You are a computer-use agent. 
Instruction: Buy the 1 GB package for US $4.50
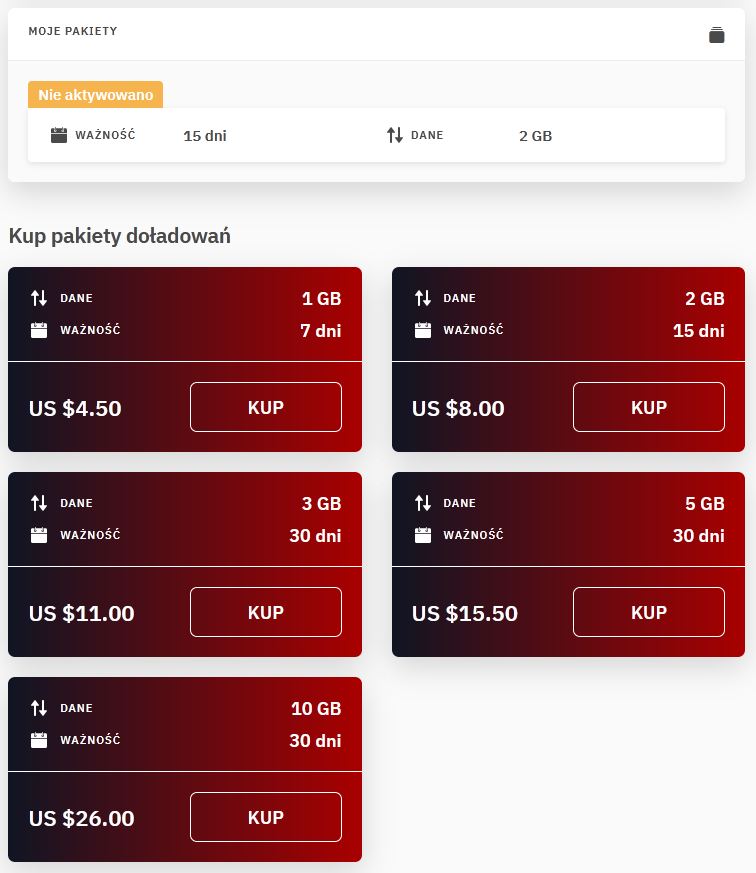265,407
